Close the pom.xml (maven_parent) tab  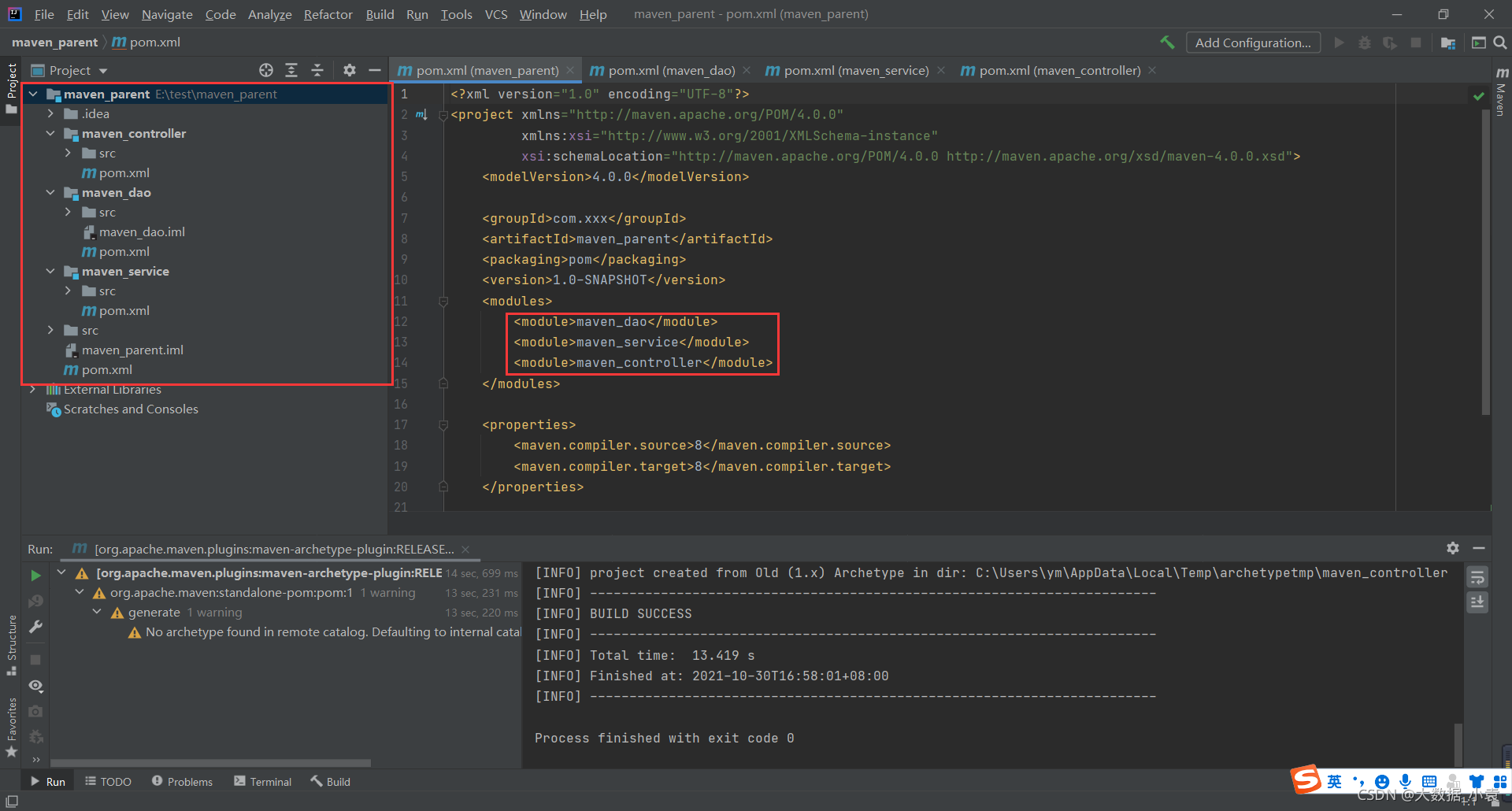pos(571,70)
